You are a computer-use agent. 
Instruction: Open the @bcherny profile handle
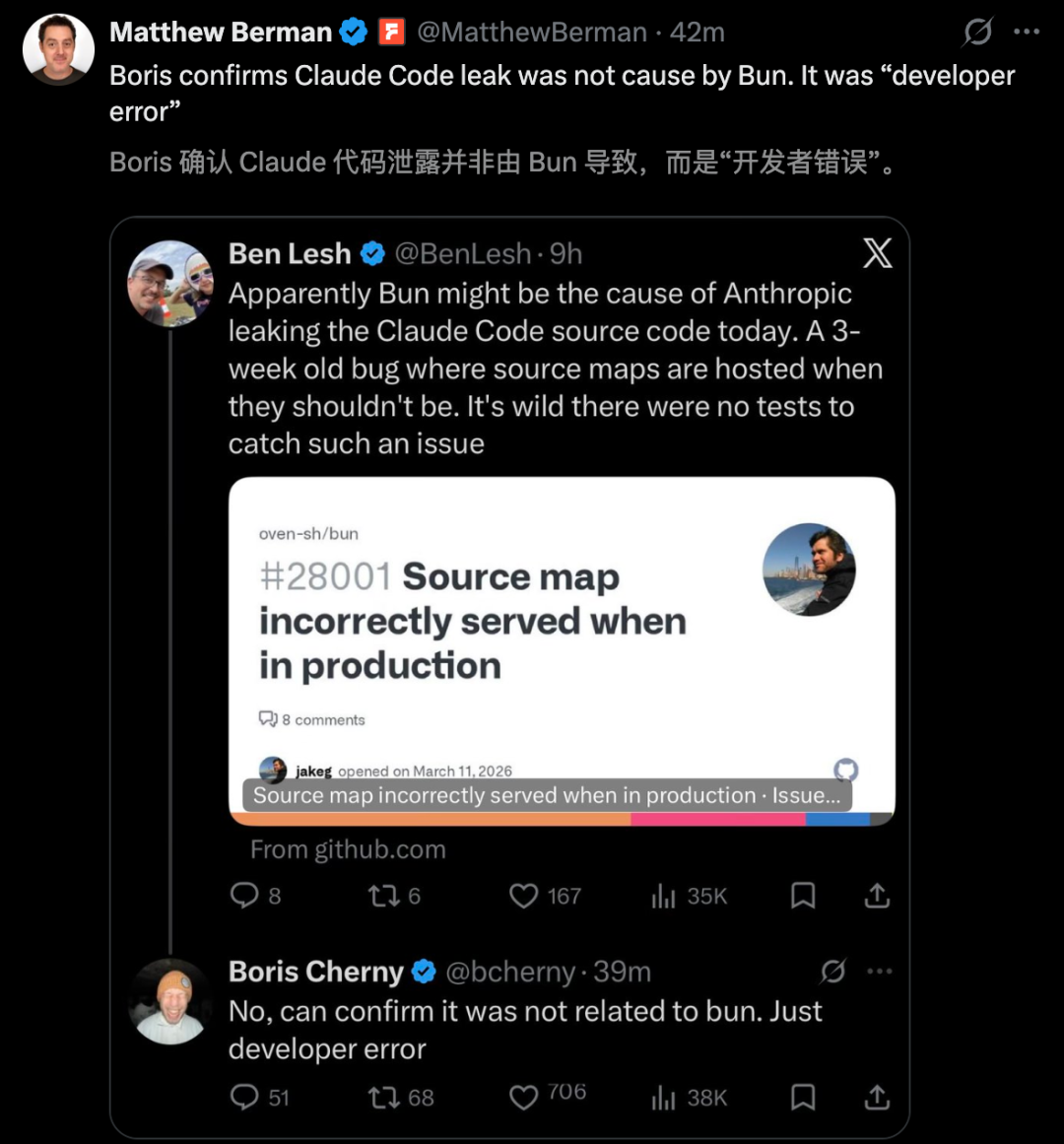pyautogui.click(x=509, y=972)
